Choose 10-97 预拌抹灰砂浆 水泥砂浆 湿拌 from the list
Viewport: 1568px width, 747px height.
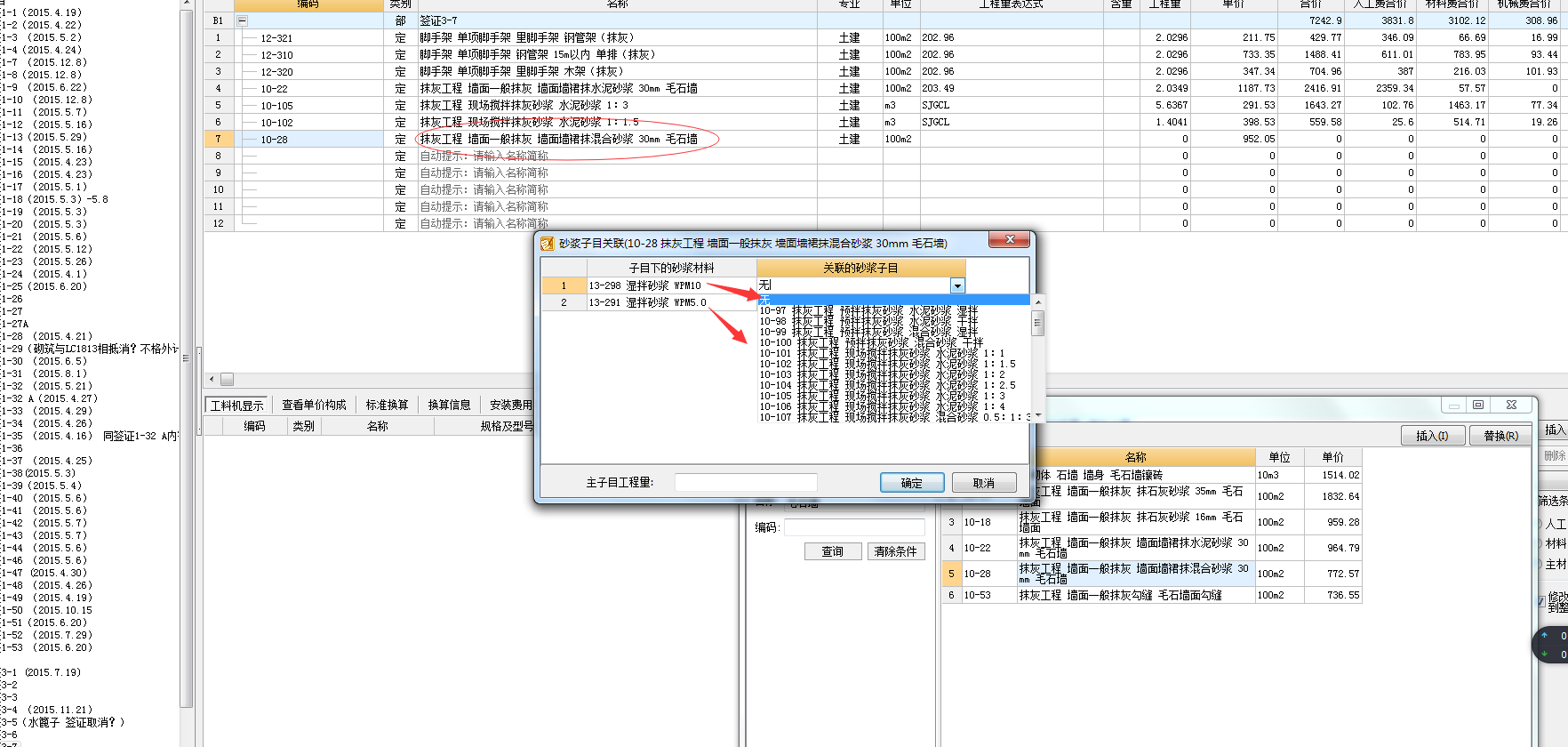868,310
